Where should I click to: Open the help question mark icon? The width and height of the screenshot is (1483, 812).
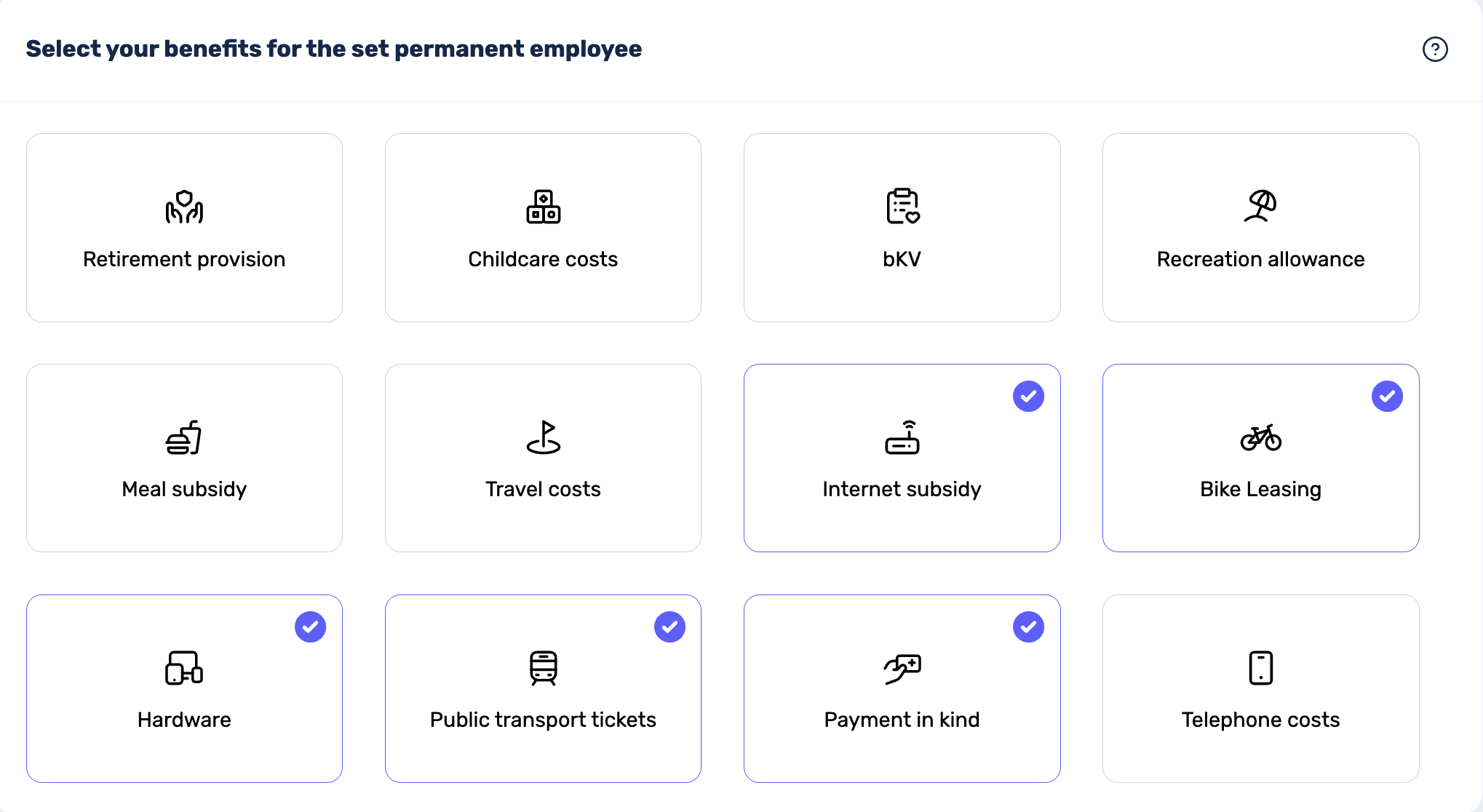(1435, 49)
